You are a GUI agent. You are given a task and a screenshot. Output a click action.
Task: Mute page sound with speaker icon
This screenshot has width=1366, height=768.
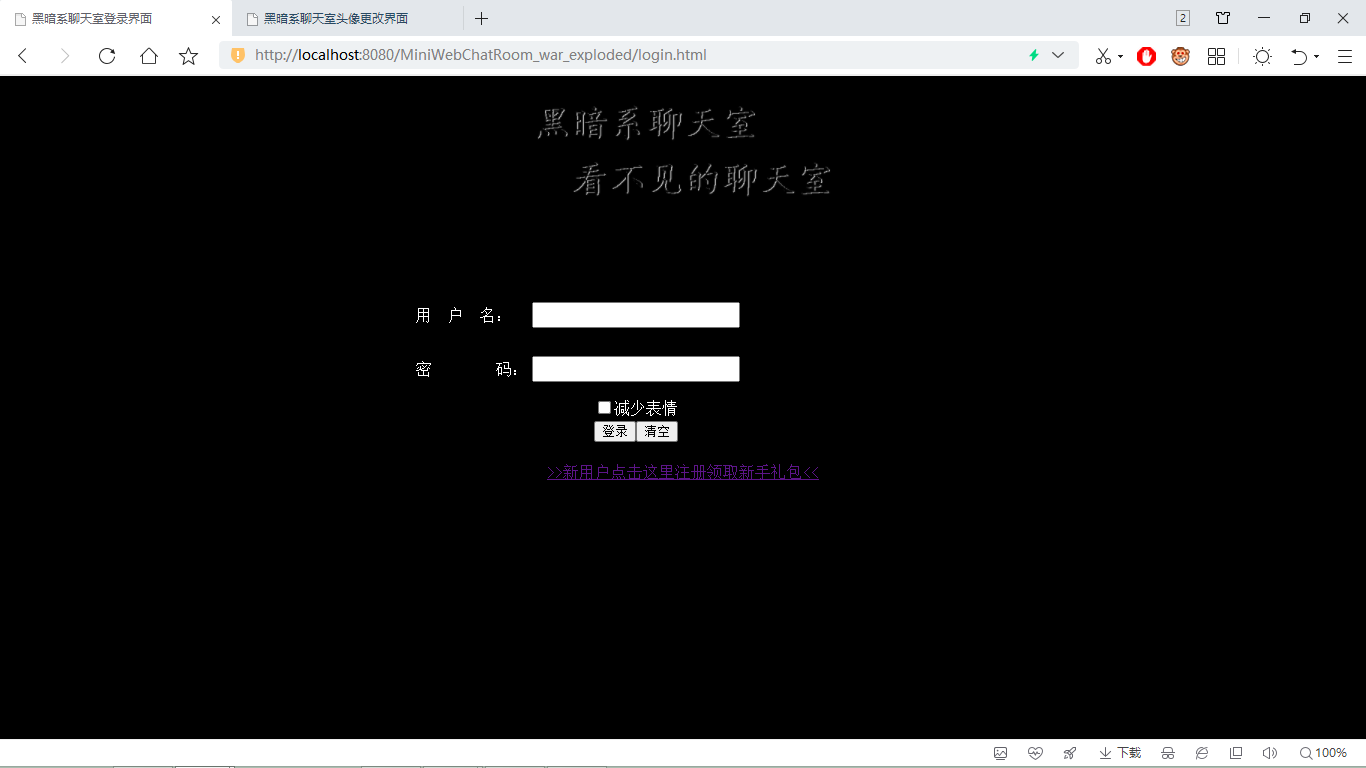click(1270, 753)
